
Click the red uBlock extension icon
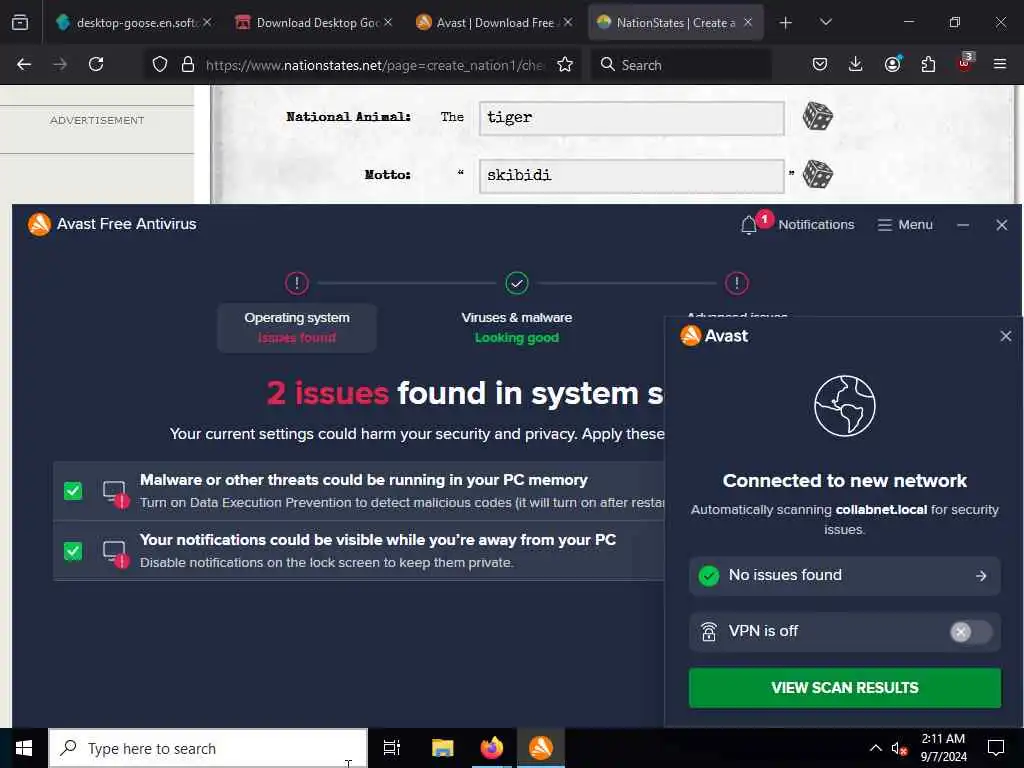[x=965, y=63]
